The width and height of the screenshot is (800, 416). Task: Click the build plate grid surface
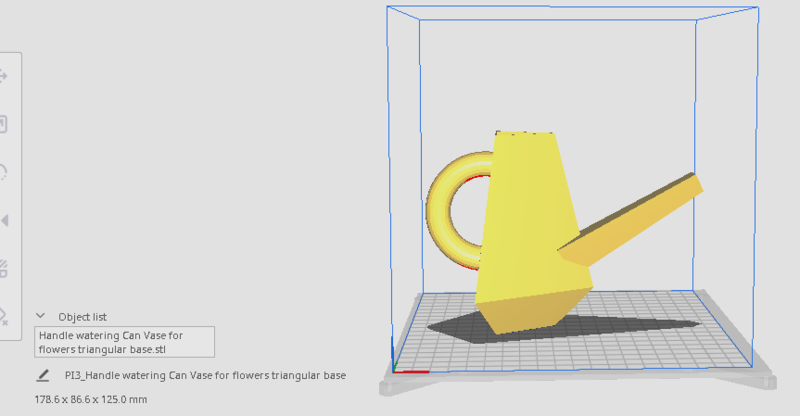[x=660, y=345]
